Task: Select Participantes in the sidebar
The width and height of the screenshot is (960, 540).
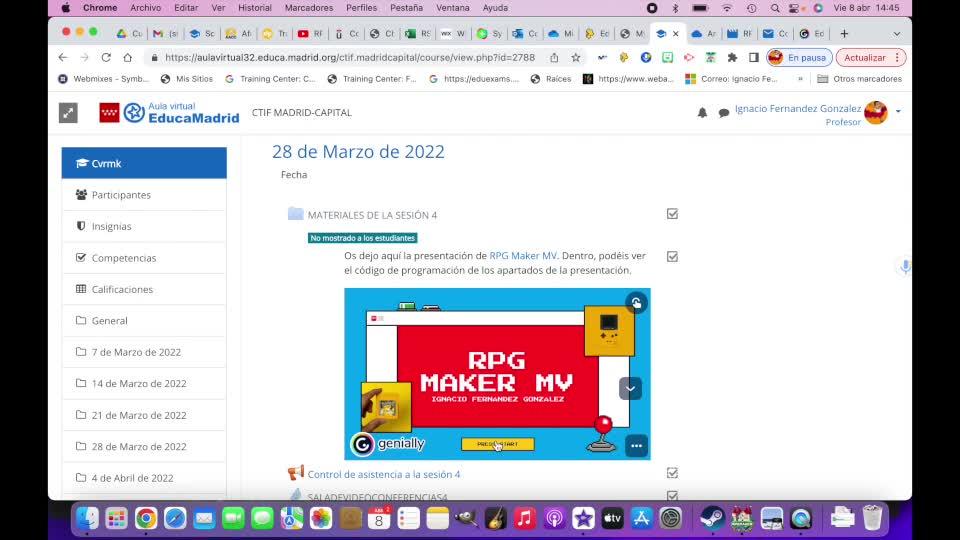Action: (x=121, y=195)
